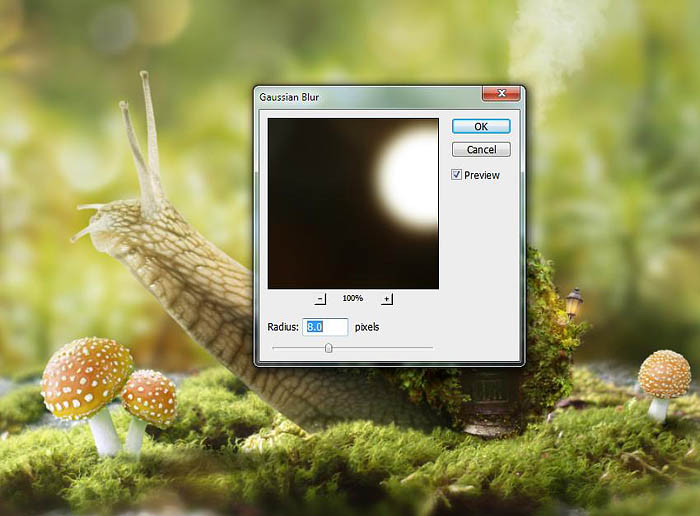Focus the Radius value input field
The height and width of the screenshot is (516, 700).
[326, 327]
